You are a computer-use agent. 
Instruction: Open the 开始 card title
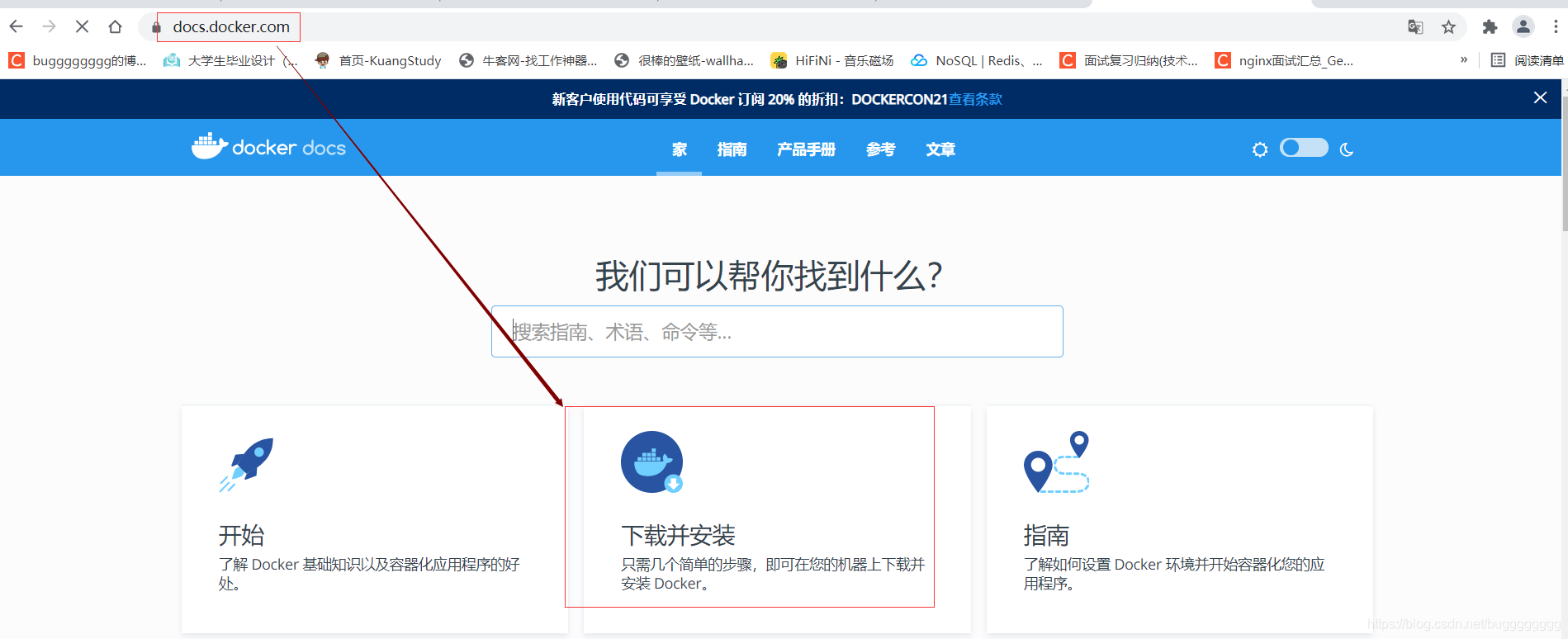point(241,536)
